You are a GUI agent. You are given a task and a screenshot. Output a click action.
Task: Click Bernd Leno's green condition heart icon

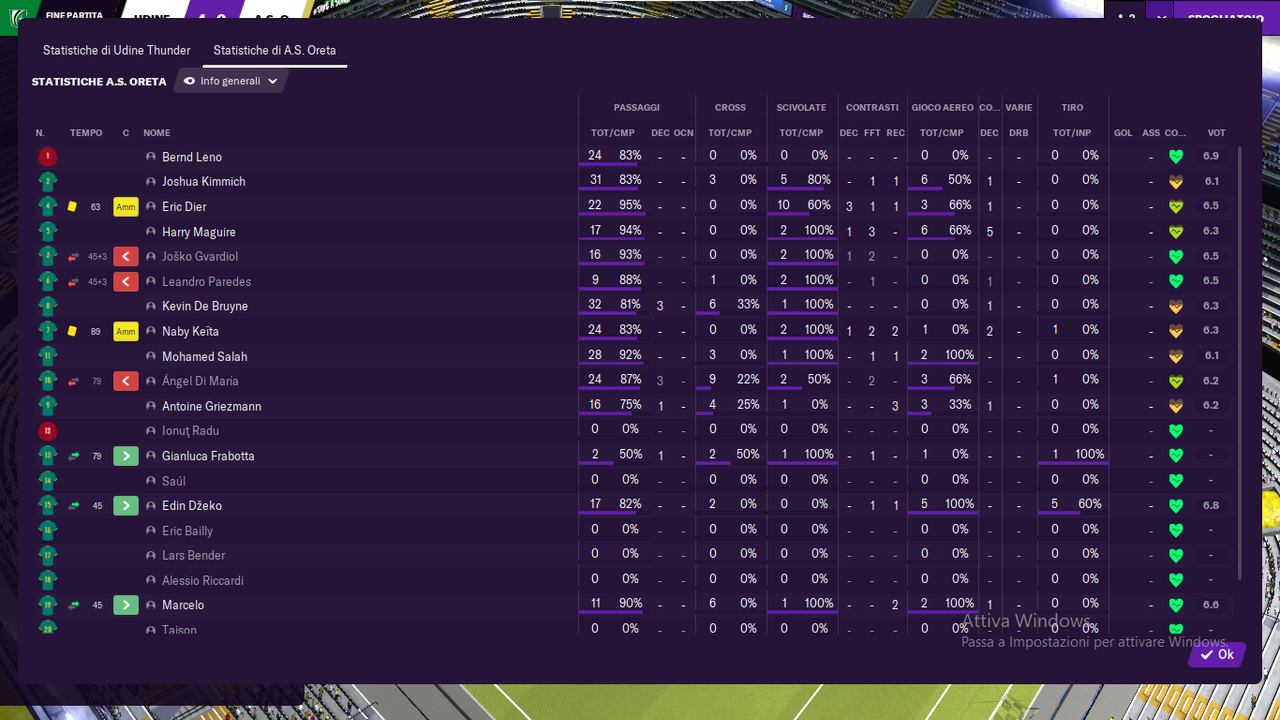point(1176,157)
